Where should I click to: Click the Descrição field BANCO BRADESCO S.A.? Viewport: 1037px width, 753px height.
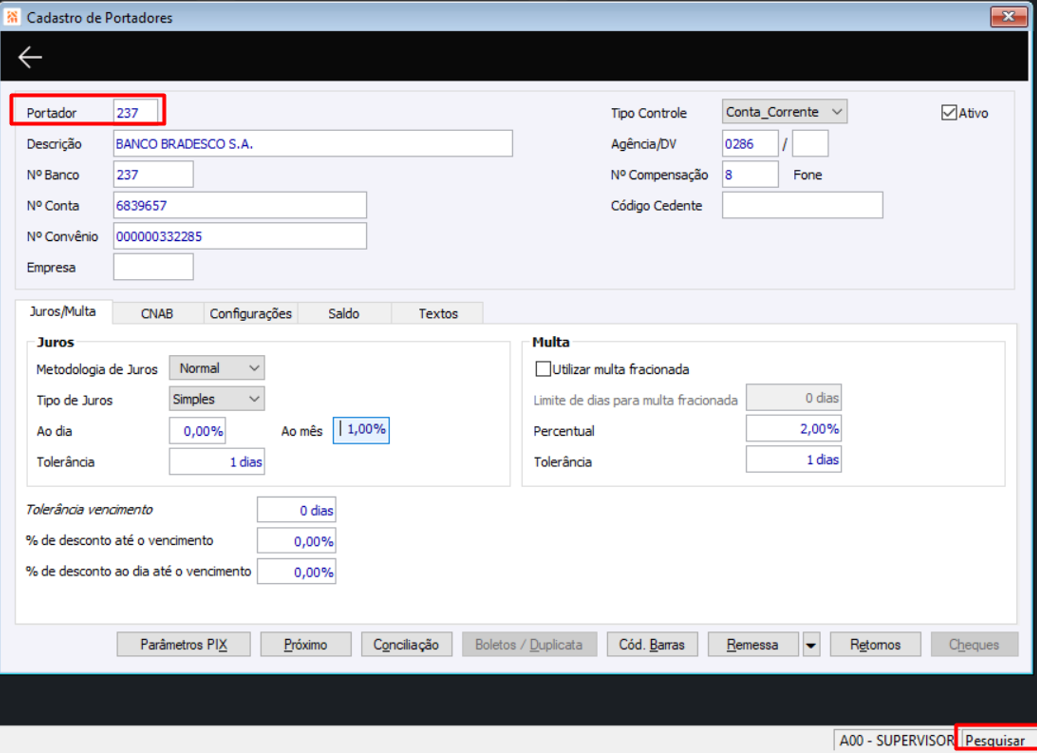tap(313, 143)
